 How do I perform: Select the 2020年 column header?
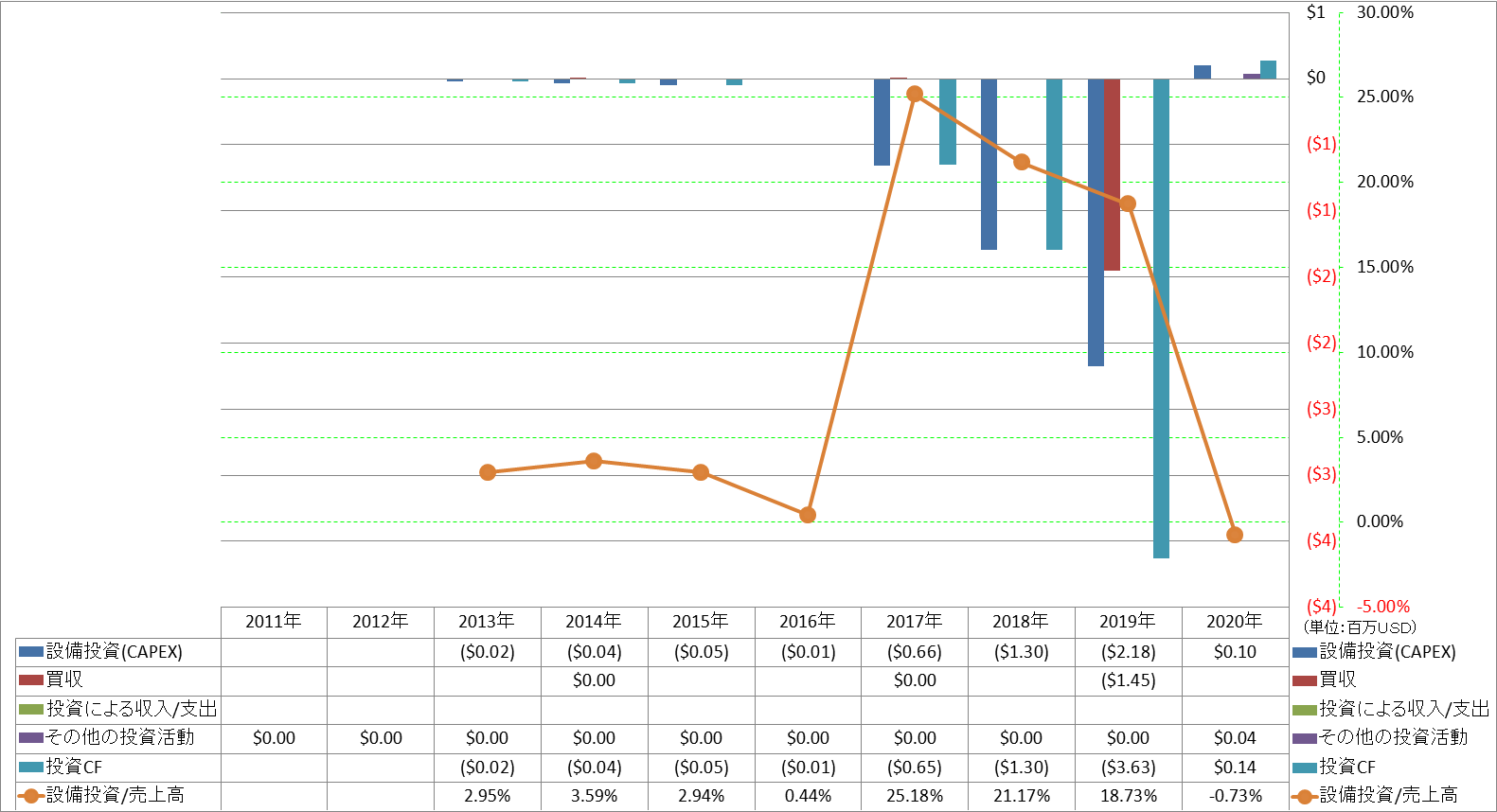(1235, 622)
